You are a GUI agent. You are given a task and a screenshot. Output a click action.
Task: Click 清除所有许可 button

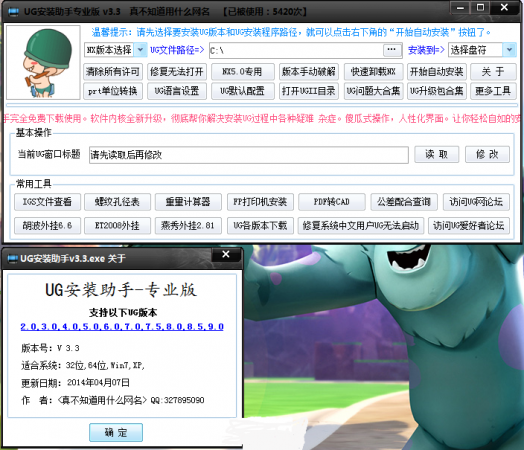(x=113, y=71)
